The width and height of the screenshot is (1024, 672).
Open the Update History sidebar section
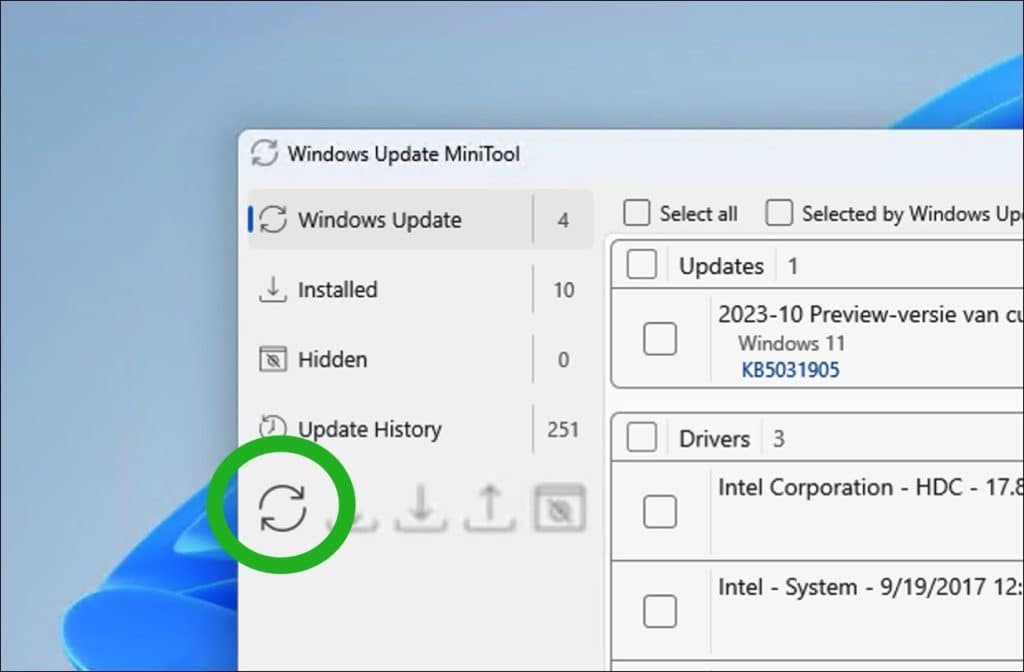[x=421, y=429]
